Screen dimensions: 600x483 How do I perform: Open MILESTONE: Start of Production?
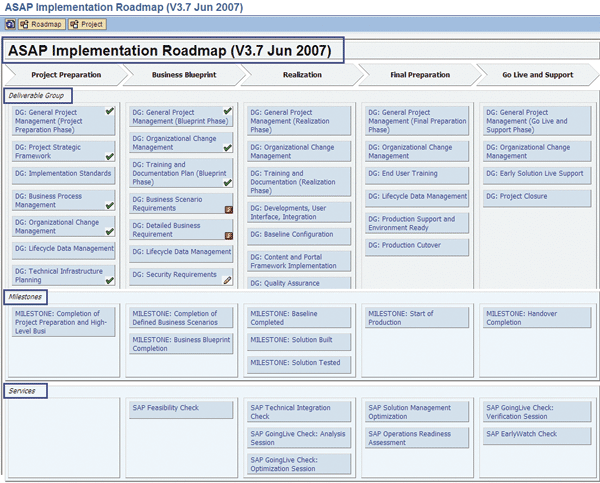click(x=417, y=318)
